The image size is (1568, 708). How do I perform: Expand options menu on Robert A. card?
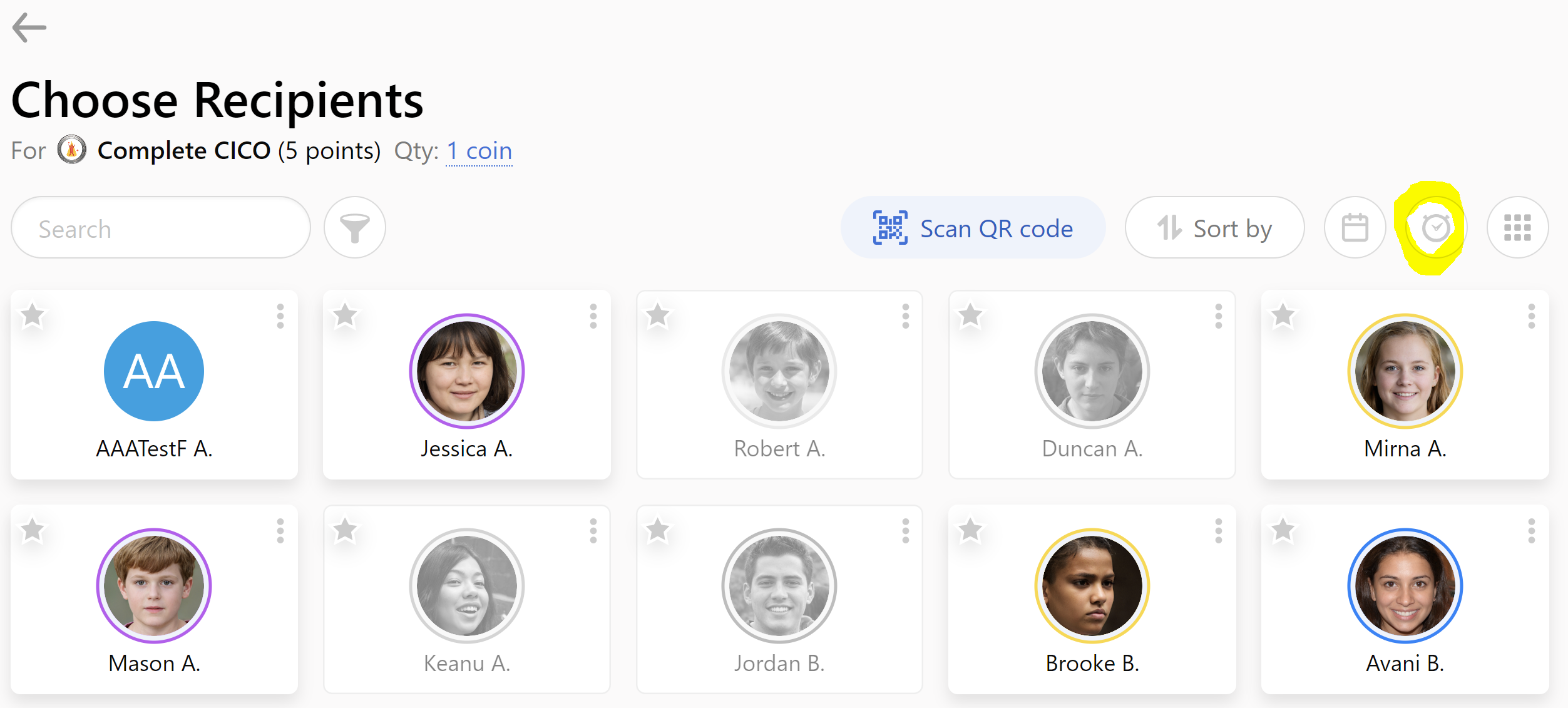[905, 316]
